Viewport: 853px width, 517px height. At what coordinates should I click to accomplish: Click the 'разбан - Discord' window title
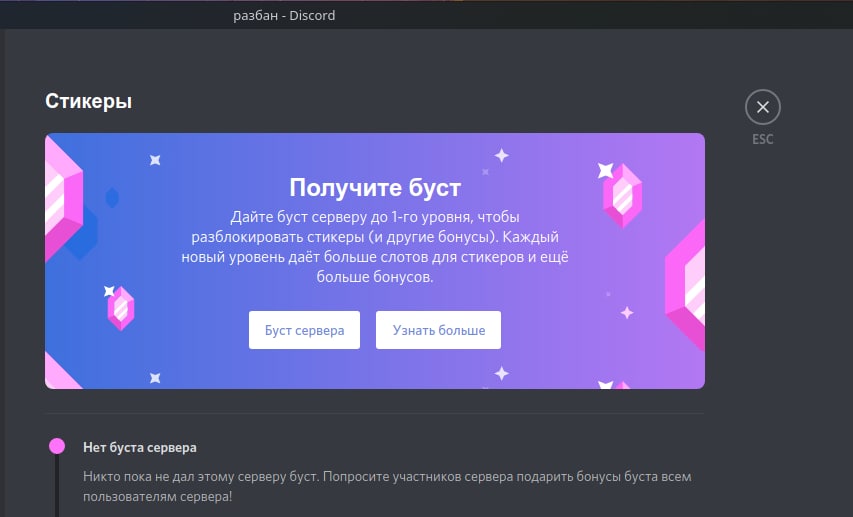coord(284,15)
